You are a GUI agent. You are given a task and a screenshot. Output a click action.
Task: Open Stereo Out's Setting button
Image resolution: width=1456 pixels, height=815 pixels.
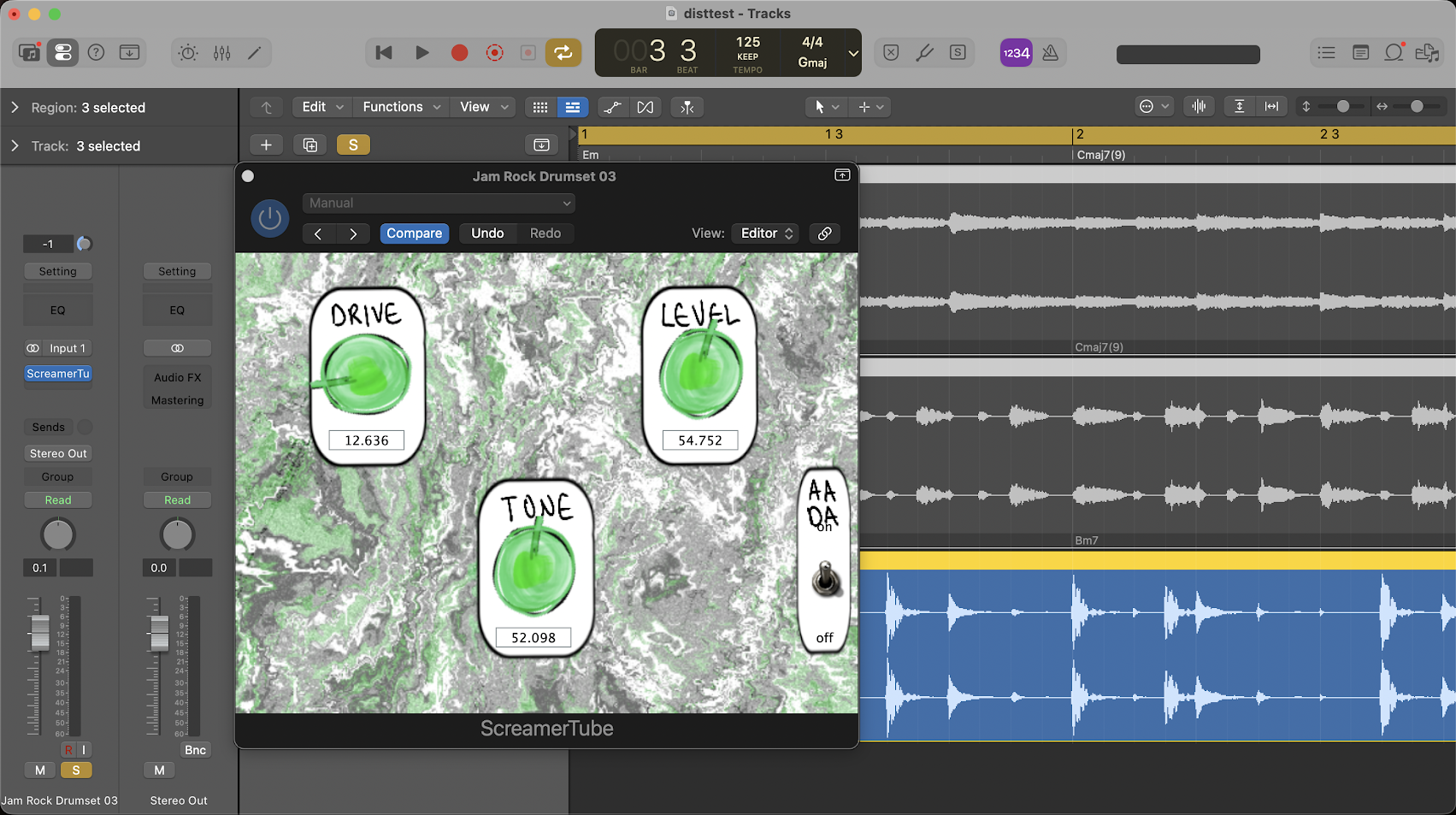pos(177,271)
